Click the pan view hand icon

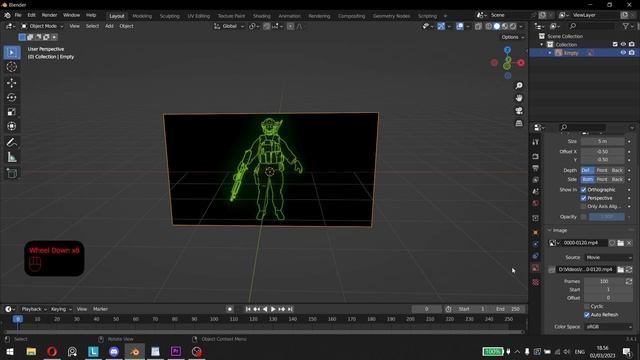click(x=519, y=98)
